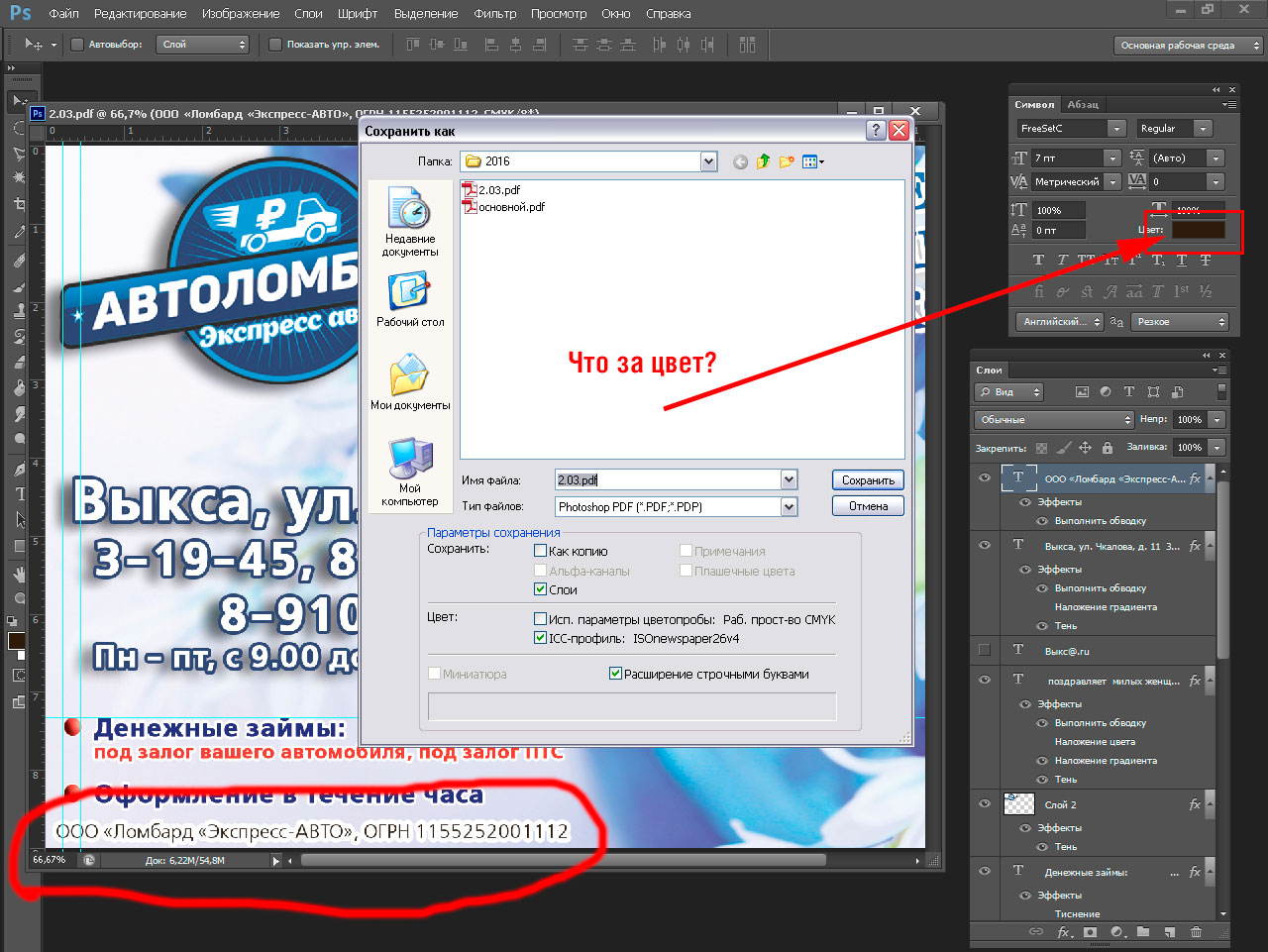Filter layers by adjustment type

tap(1106, 392)
